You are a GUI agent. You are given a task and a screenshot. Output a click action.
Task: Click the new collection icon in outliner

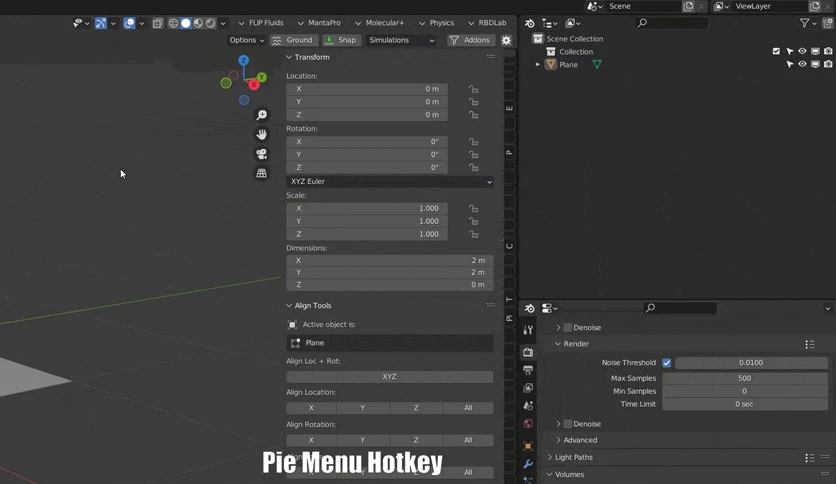click(827, 23)
